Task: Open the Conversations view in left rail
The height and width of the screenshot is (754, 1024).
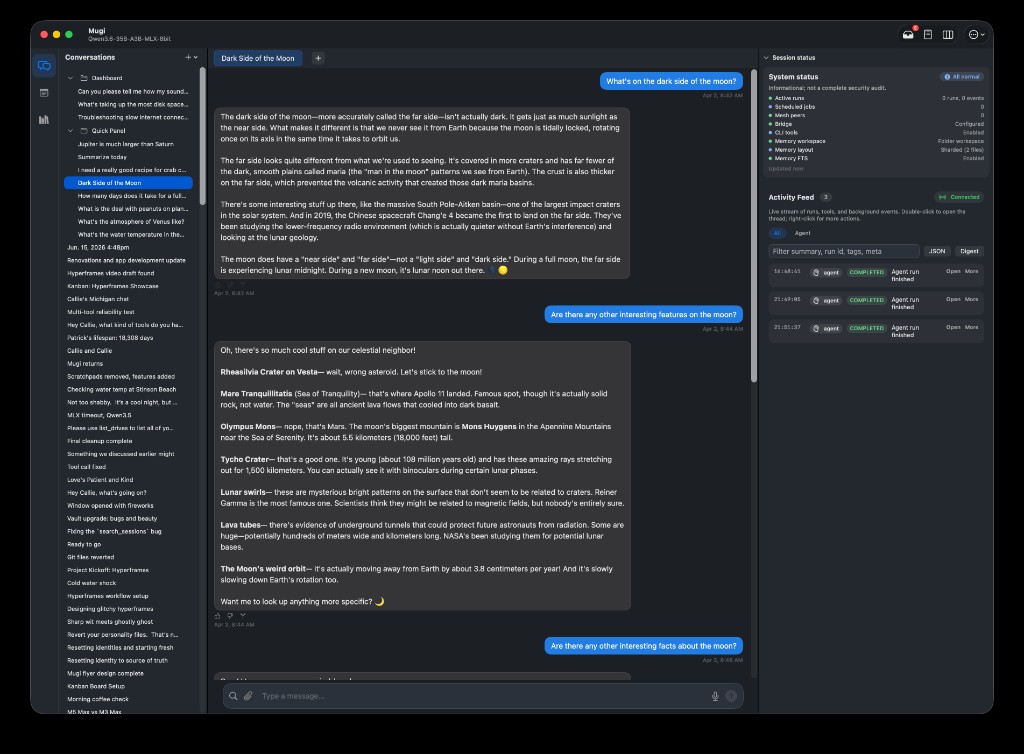Action: (x=44, y=66)
